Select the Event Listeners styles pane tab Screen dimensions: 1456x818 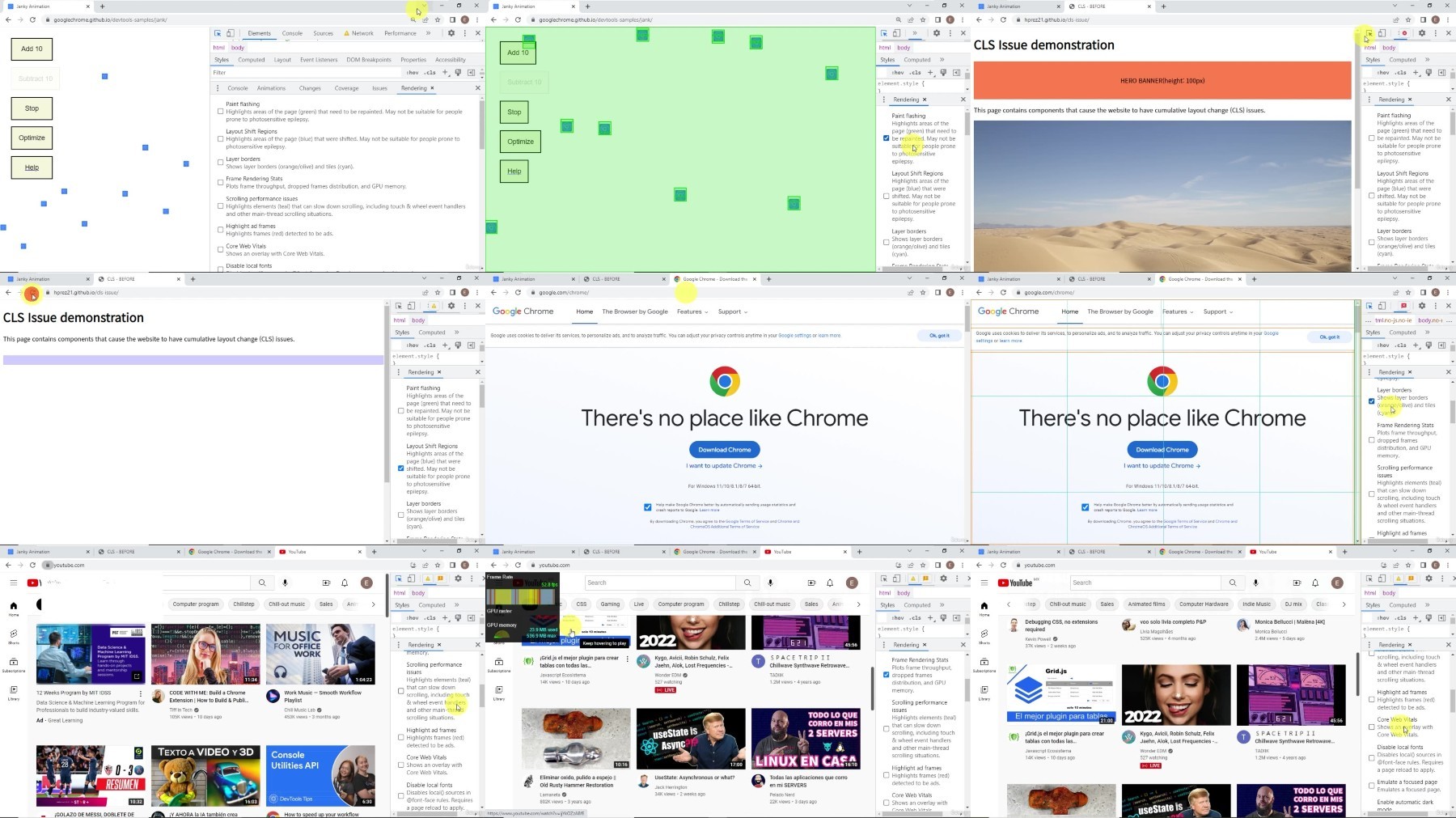coord(319,60)
